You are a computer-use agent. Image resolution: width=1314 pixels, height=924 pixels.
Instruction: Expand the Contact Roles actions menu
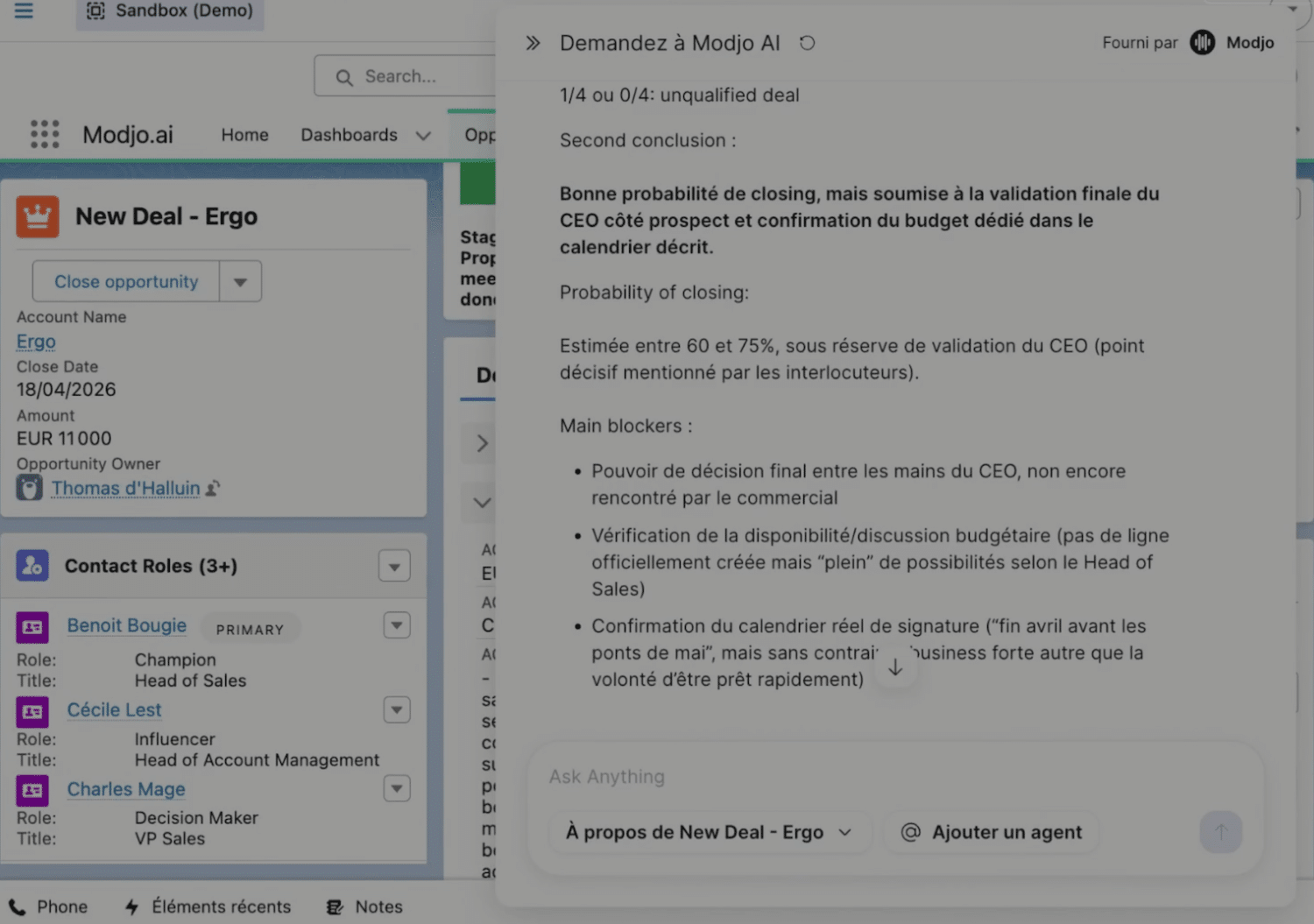pos(394,567)
